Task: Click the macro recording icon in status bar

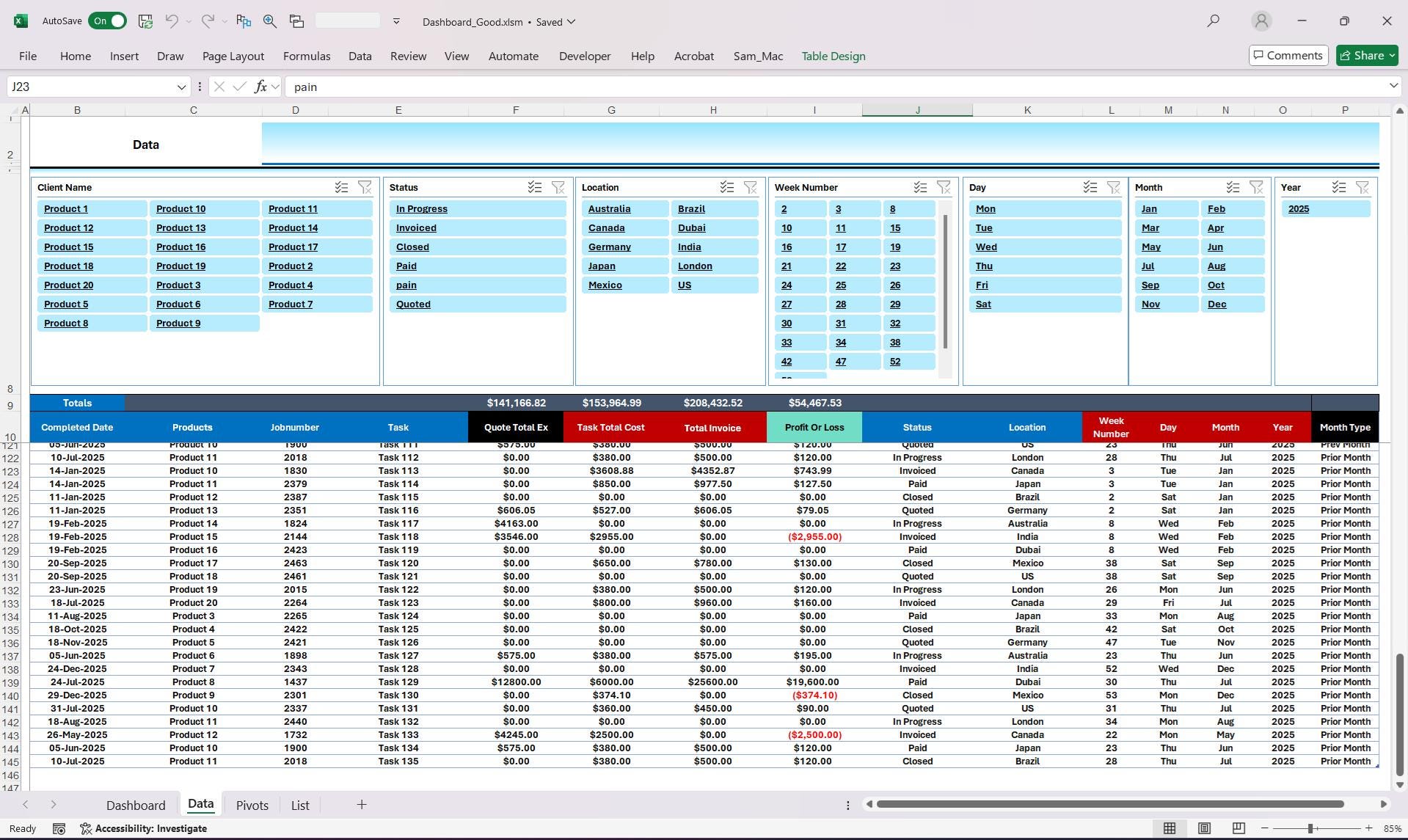Action: pos(59,829)
